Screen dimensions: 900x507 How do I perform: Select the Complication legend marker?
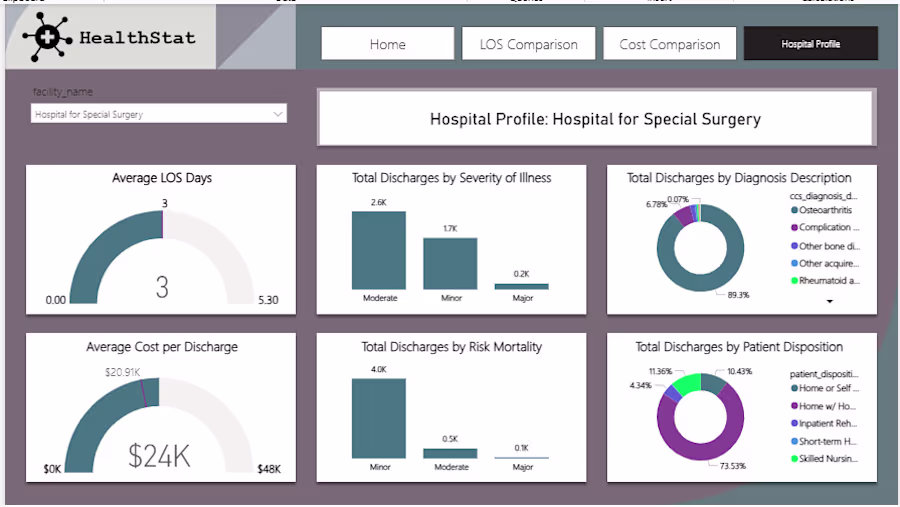[793, 228]
